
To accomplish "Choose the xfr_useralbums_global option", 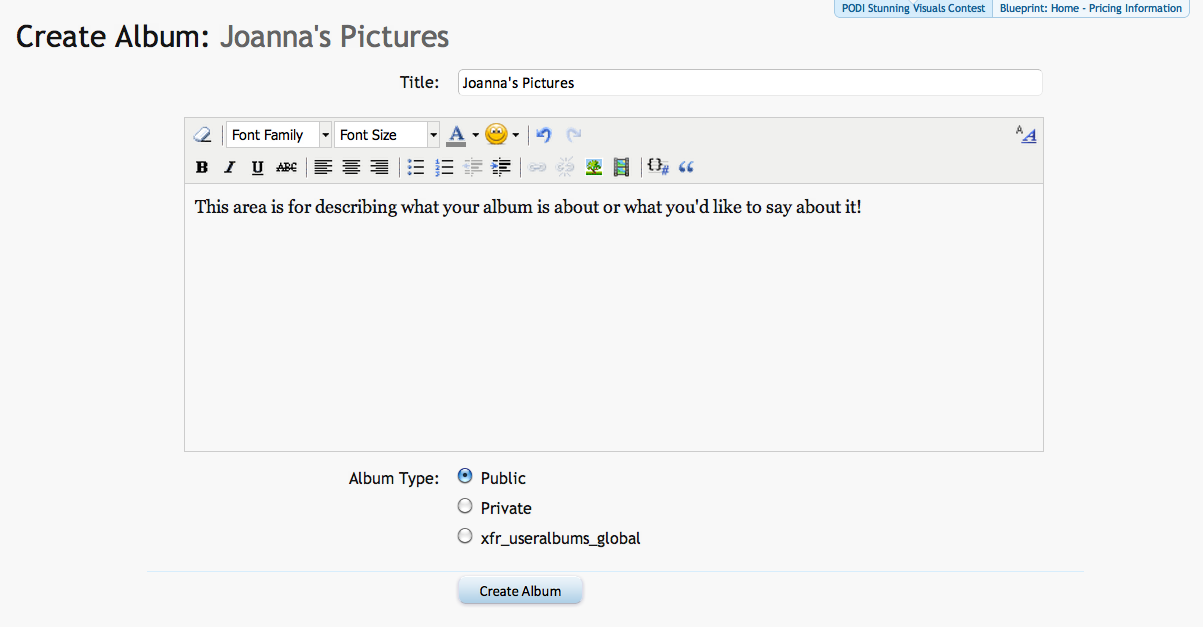I will [x=465, y=537].
